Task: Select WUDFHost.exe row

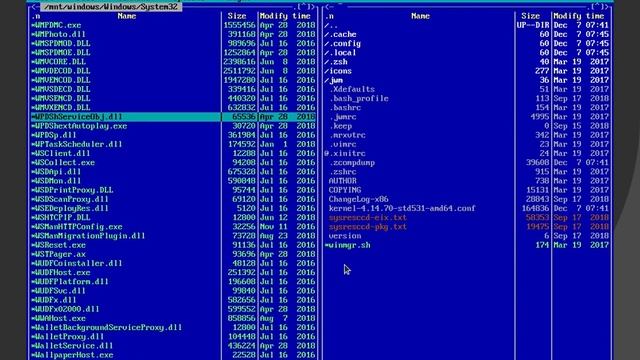Action: click(x=173, y=273)
